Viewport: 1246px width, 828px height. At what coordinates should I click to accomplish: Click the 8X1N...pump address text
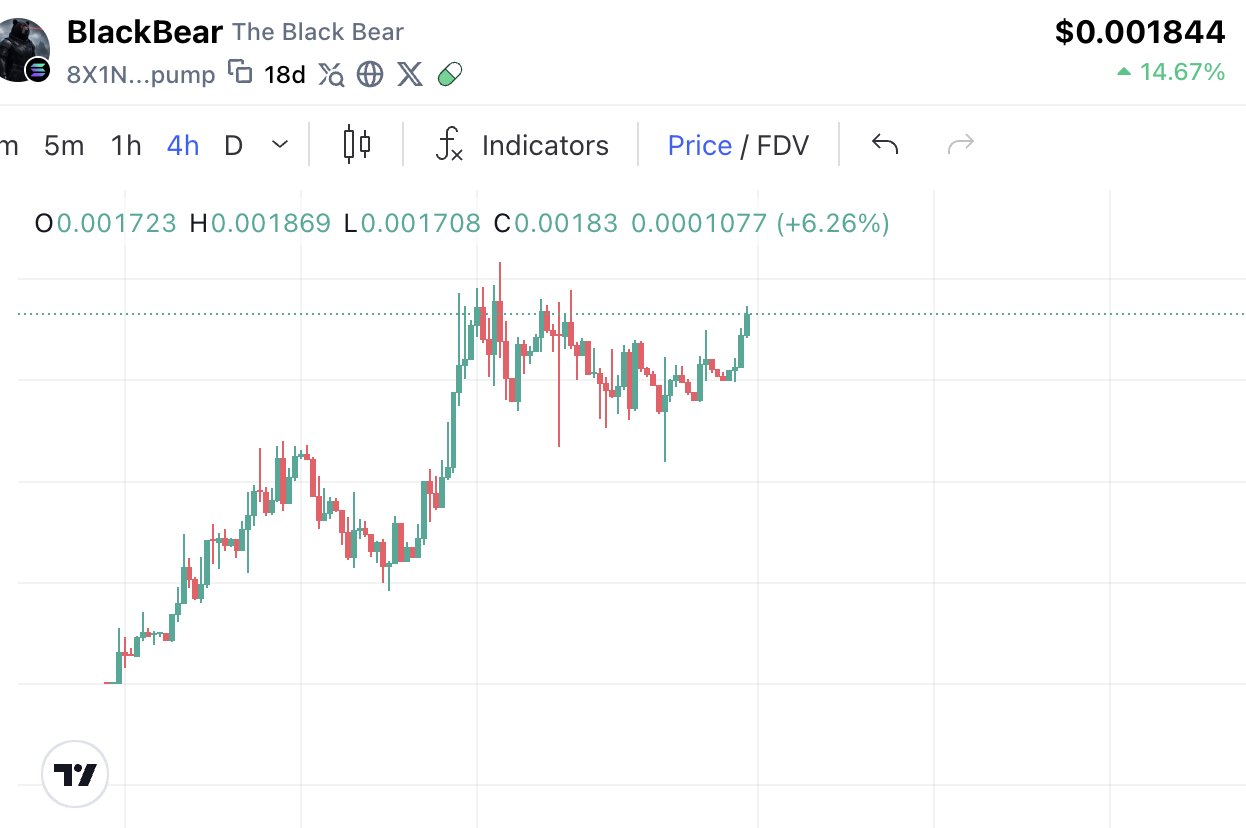tap(141, 74)
